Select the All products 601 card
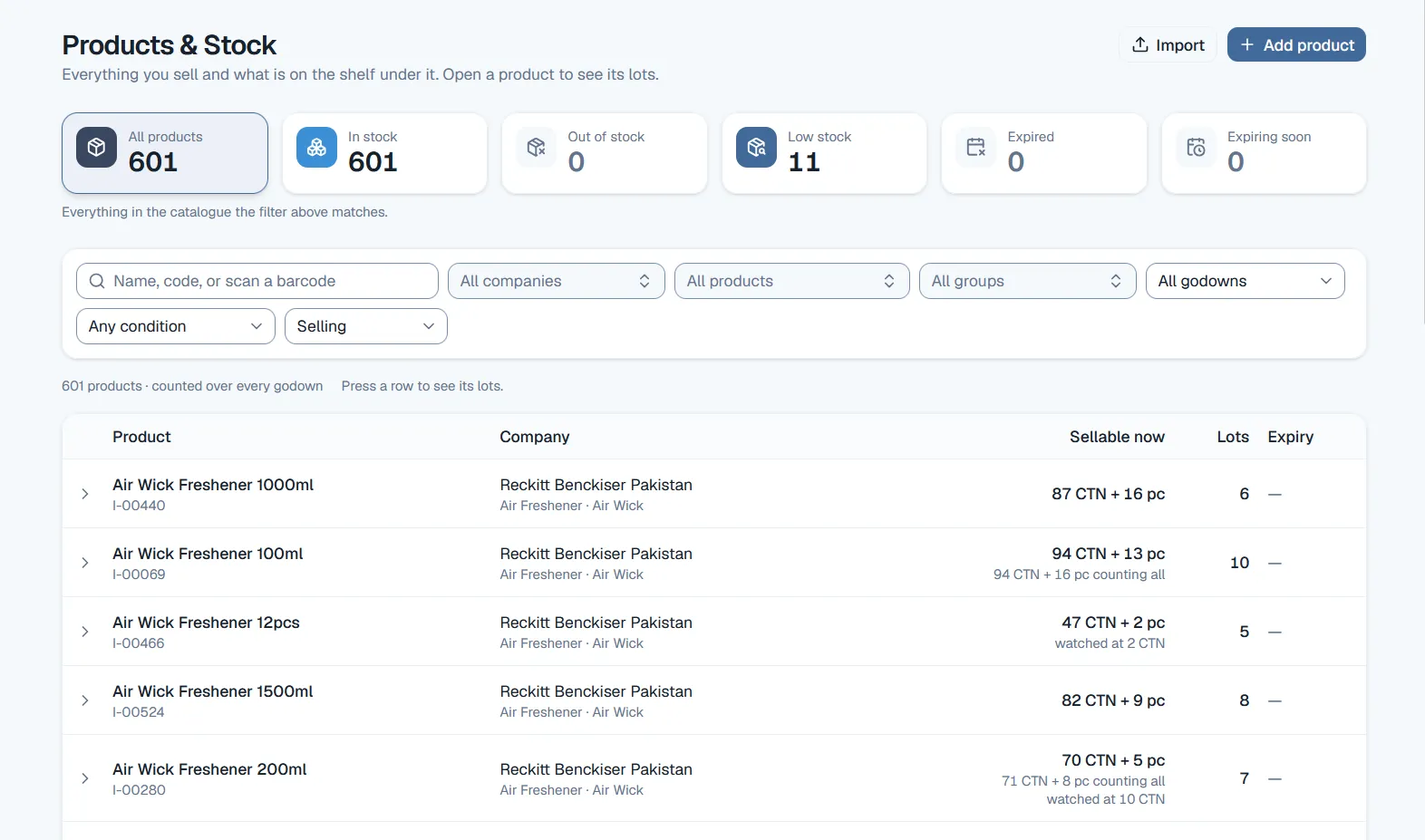Viewport: 1425px width, 840px height. (165, 153)
